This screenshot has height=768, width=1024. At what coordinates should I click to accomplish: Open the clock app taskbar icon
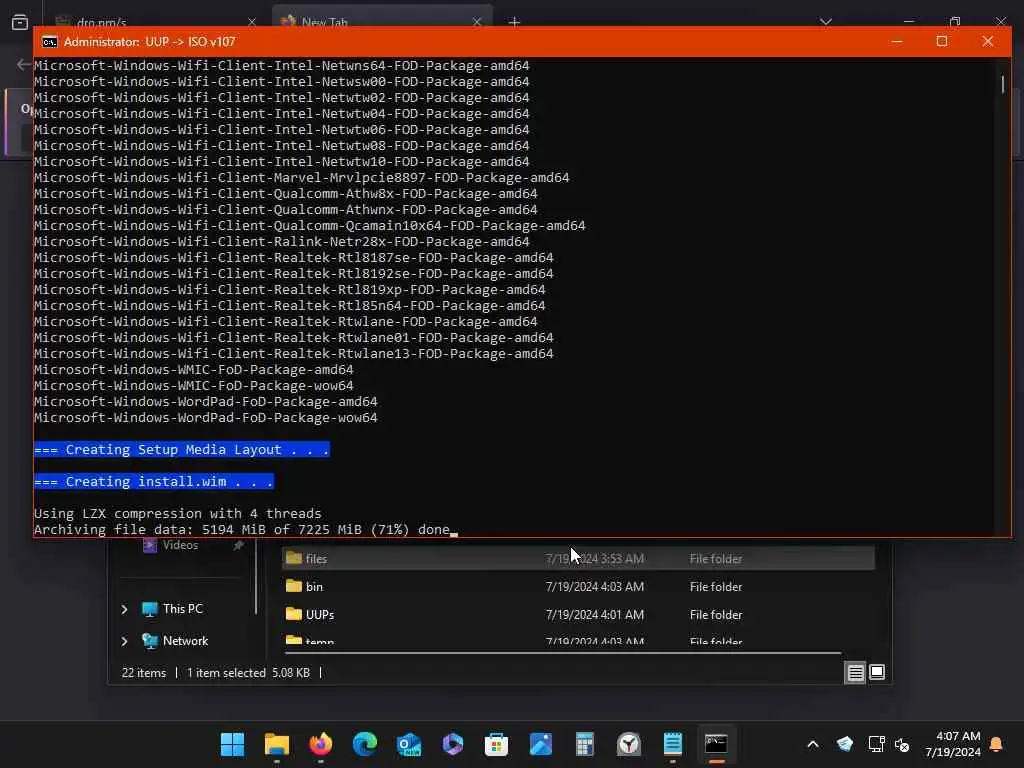[x=629, y=744]
